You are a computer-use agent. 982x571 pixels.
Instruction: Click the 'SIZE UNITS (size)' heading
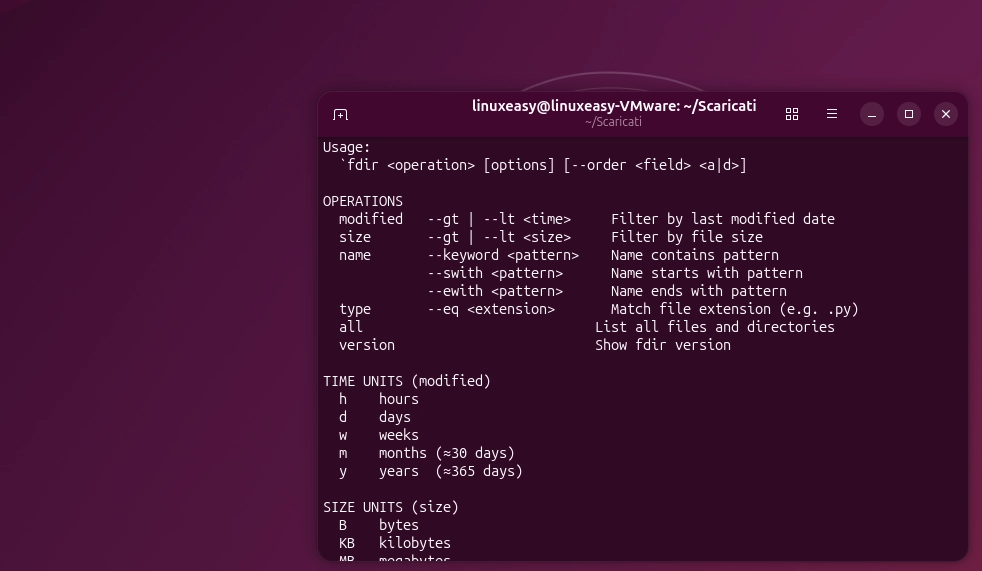[391, 507]
